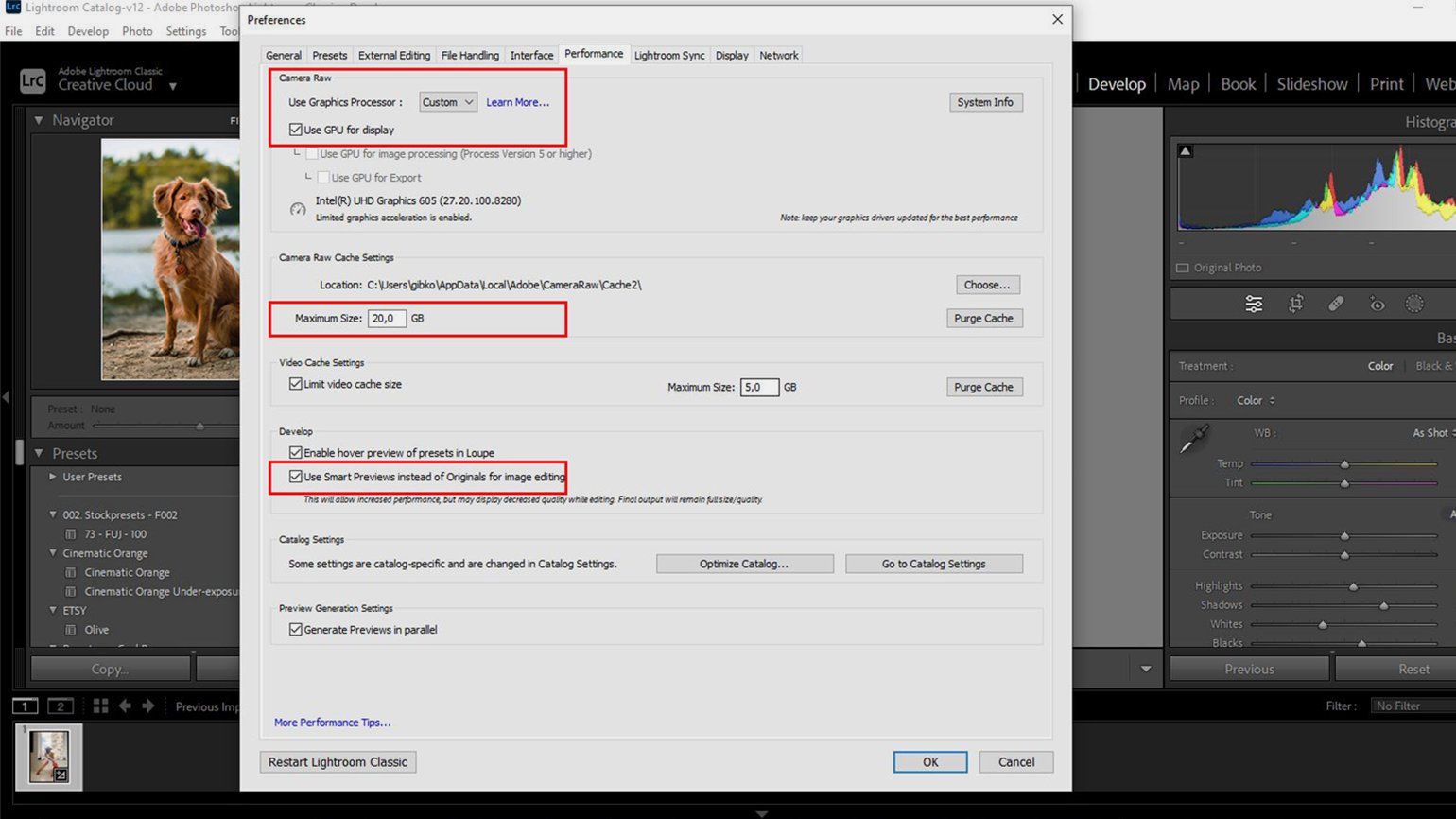This screenshot has height=819, width=1456.
Task: Select the Red Eye Correction tool
Action: tap(1377, 304)
